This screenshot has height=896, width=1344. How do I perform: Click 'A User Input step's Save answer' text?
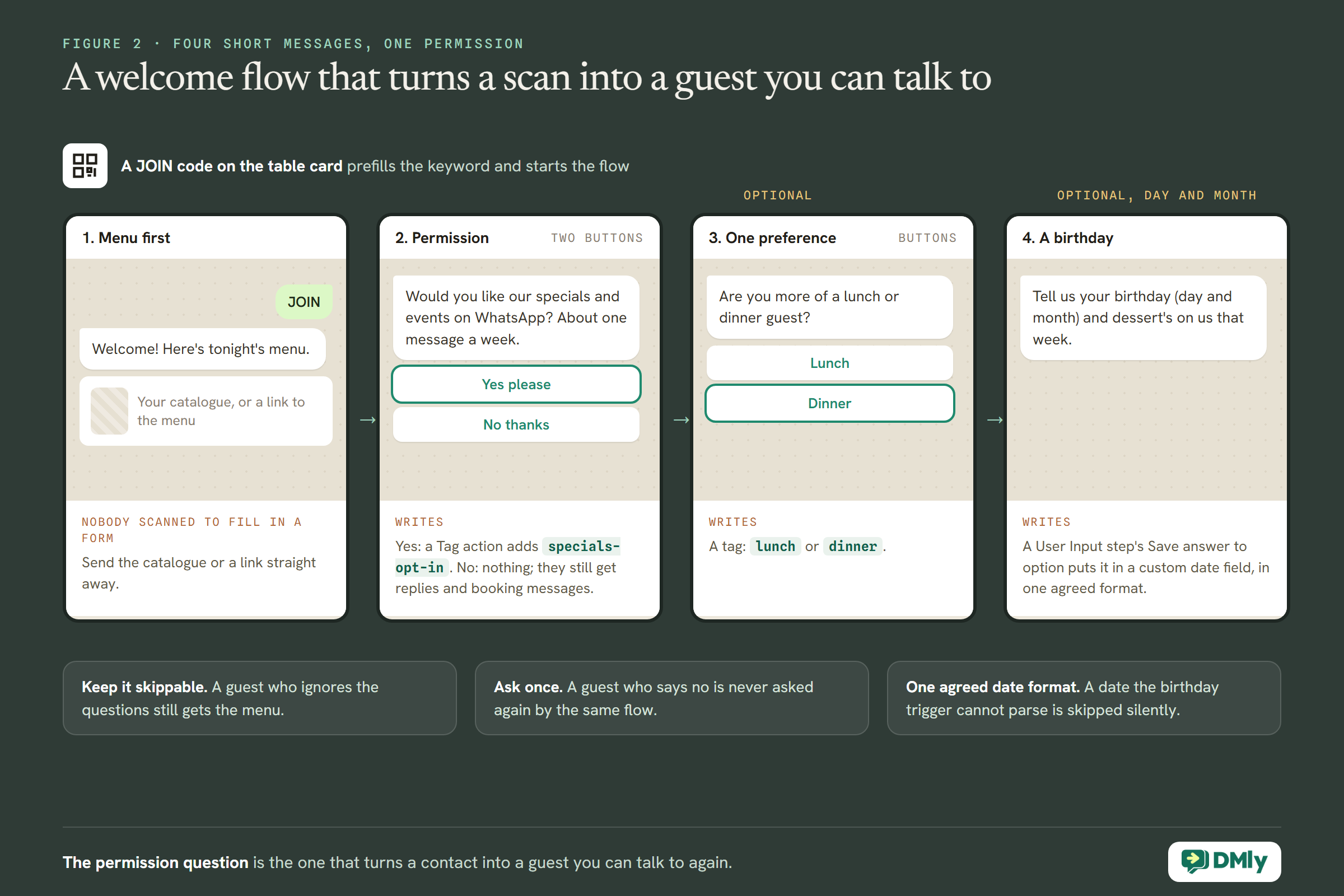tap(1146, 567)
